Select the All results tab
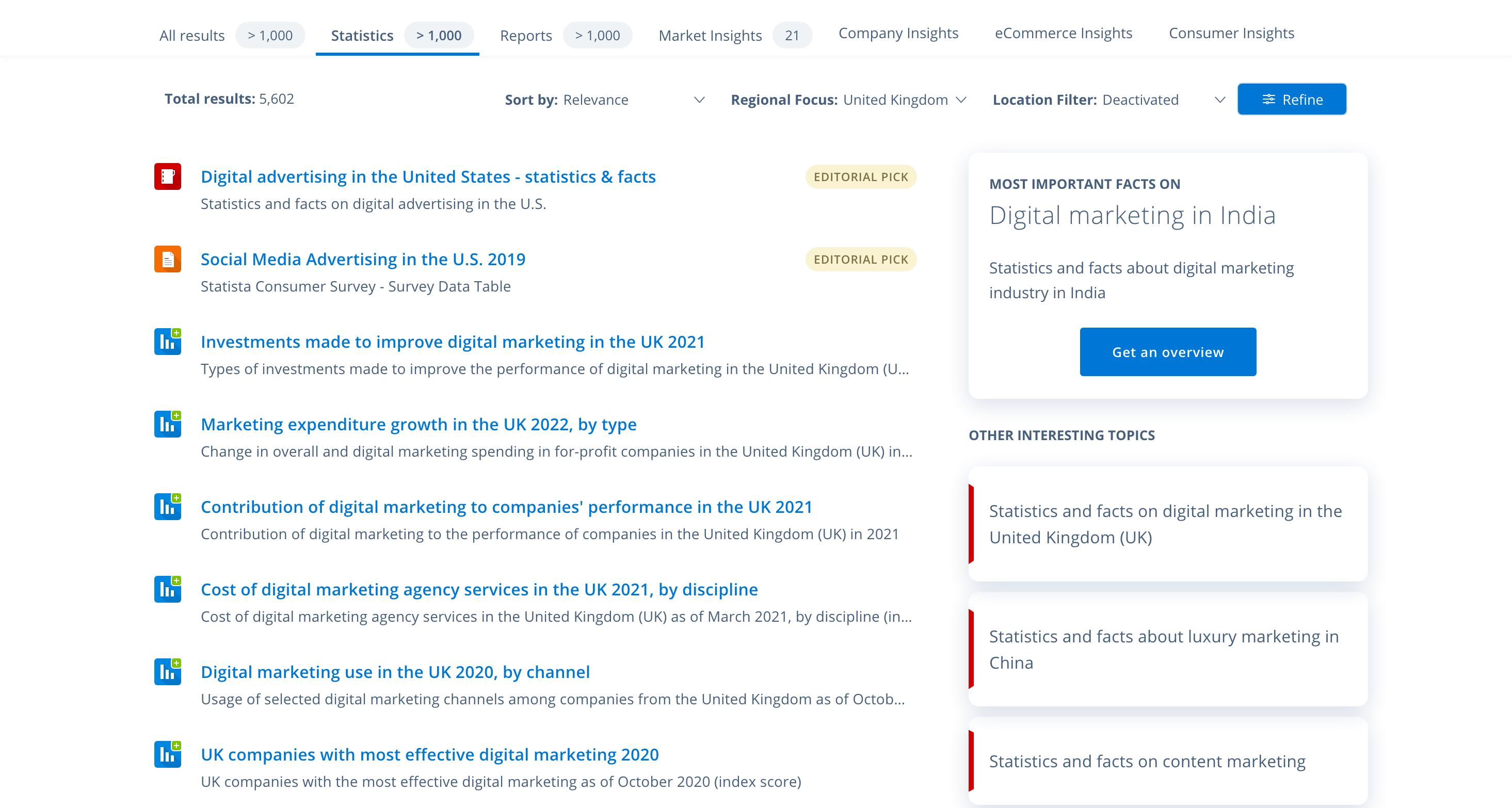The image size is (1512, 808). point(231,35)
